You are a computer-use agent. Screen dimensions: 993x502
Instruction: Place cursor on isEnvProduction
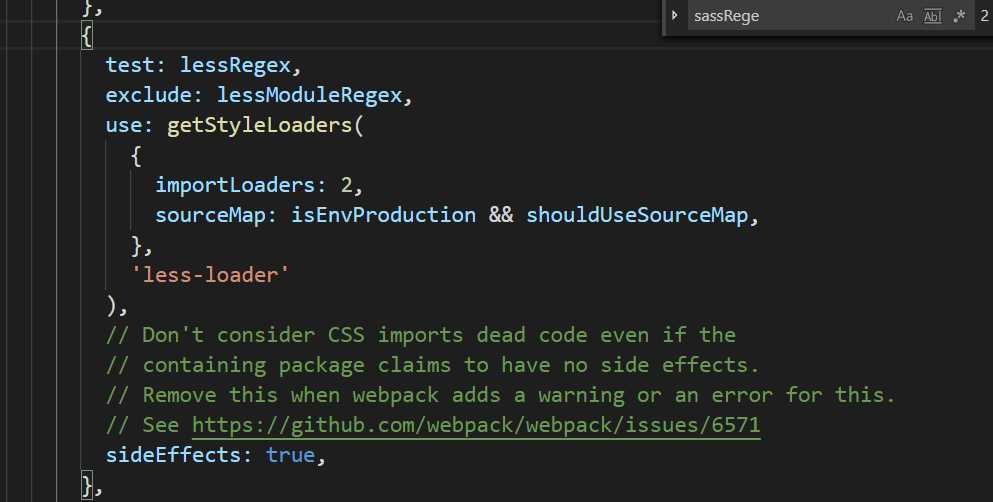[x=383, y=215]
